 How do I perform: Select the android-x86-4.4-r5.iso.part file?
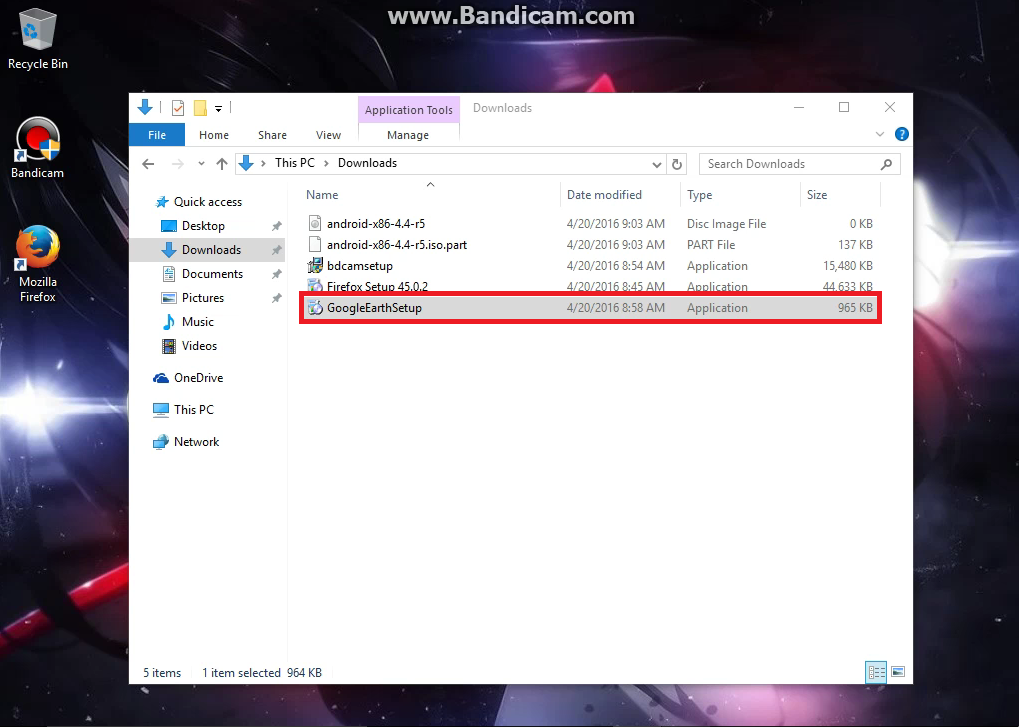point(590,245)
